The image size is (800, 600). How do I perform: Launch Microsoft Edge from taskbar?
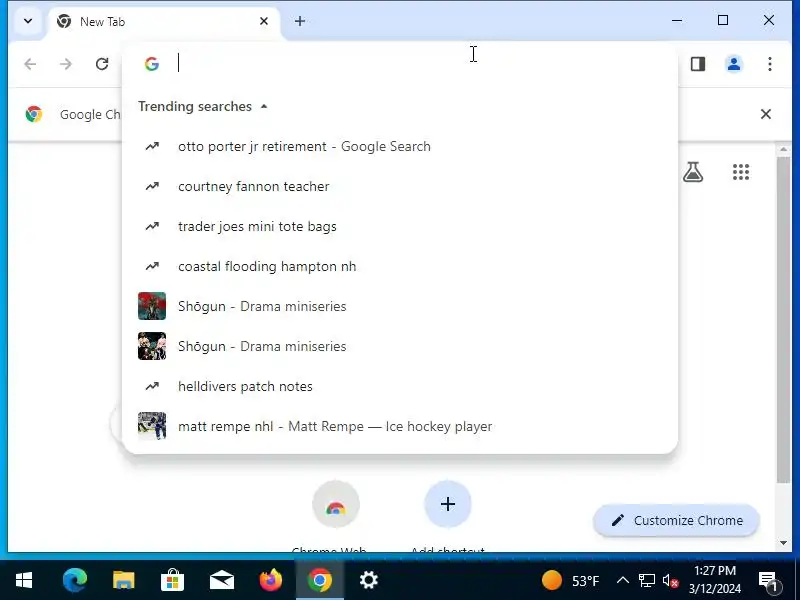coord(74,580)
